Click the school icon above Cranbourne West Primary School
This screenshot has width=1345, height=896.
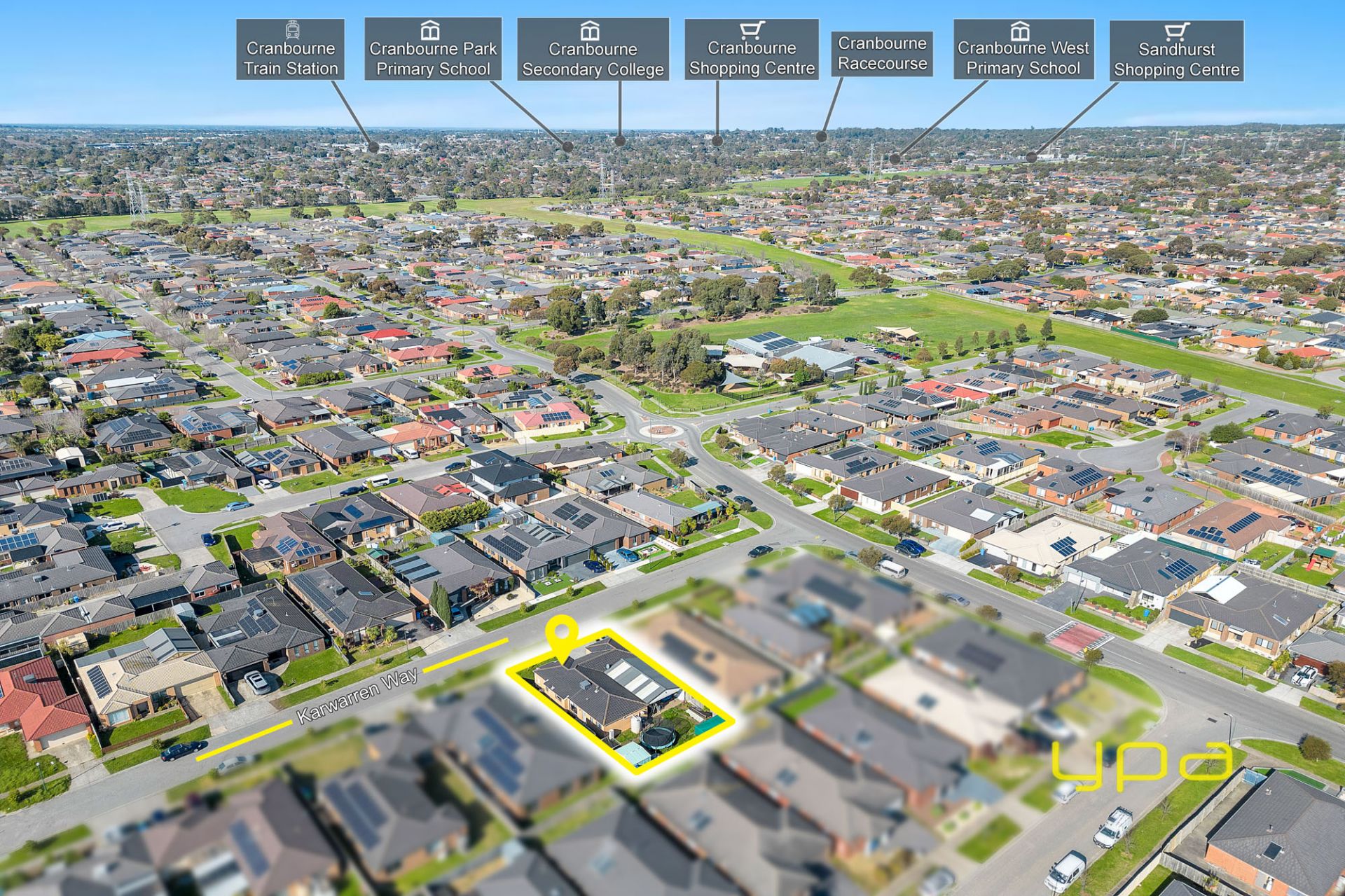pos(1021,31)
